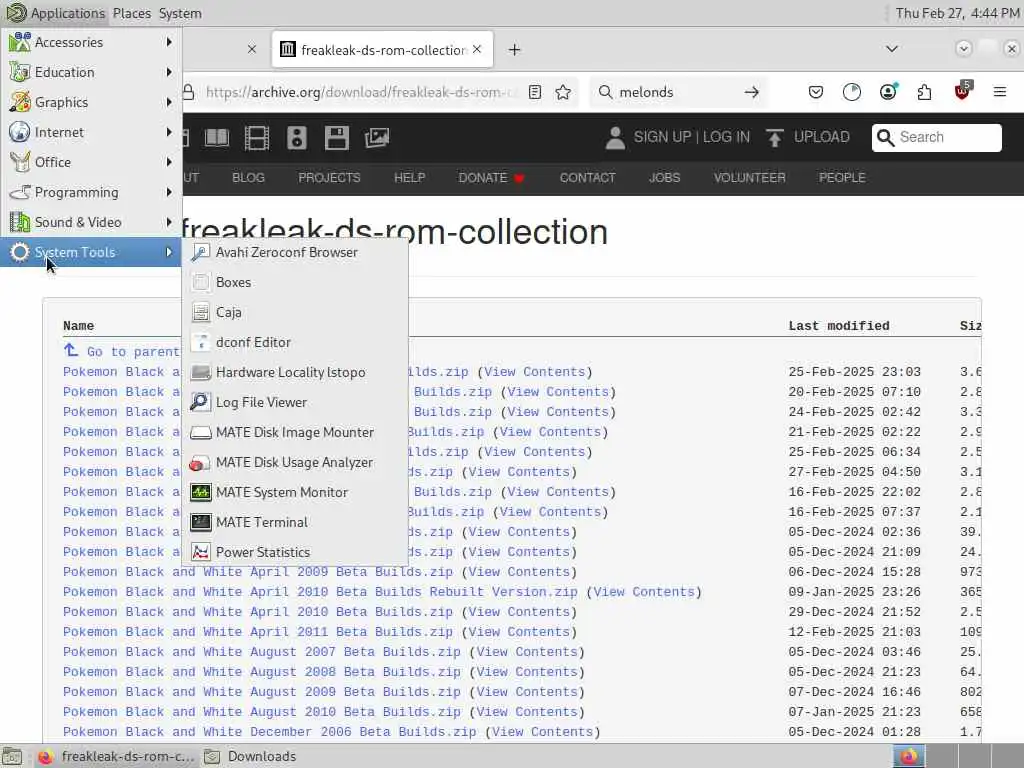
Task: Click the show desktop icon in bottom panel
Action: tap(12, 756)
